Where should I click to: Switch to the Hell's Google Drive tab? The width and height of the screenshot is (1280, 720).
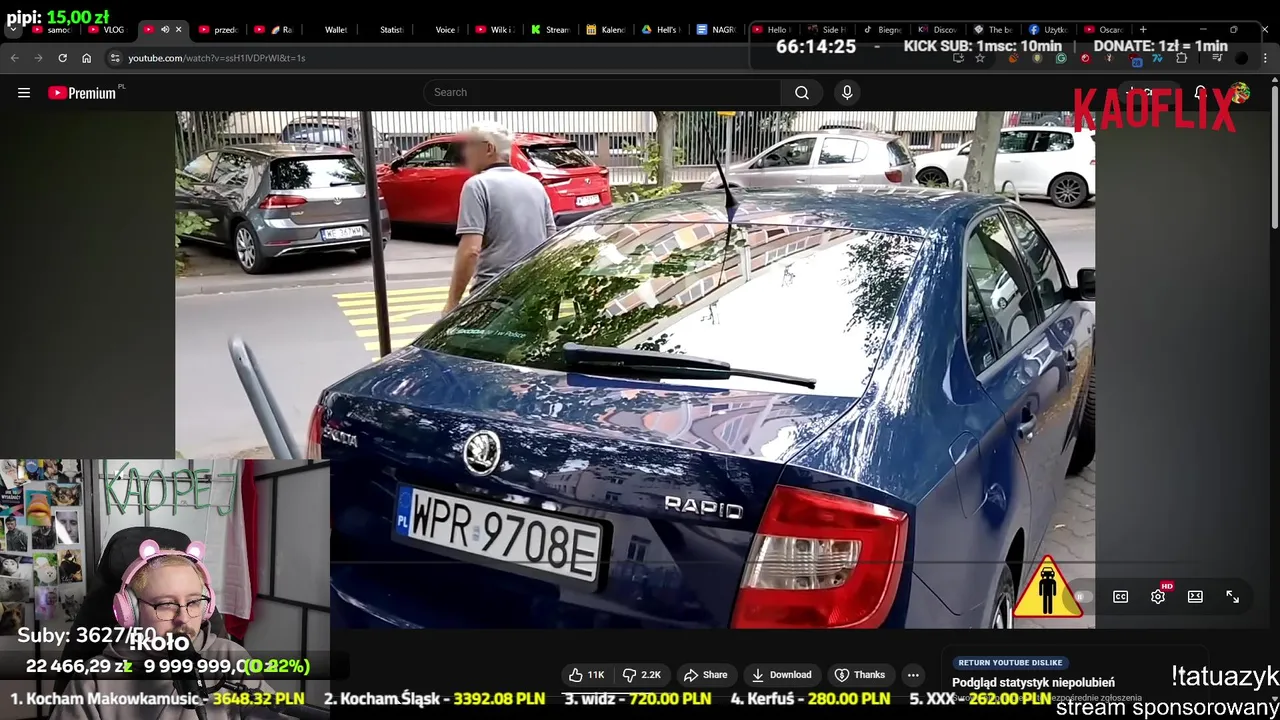pyautogui.click(x=660, y=30)
